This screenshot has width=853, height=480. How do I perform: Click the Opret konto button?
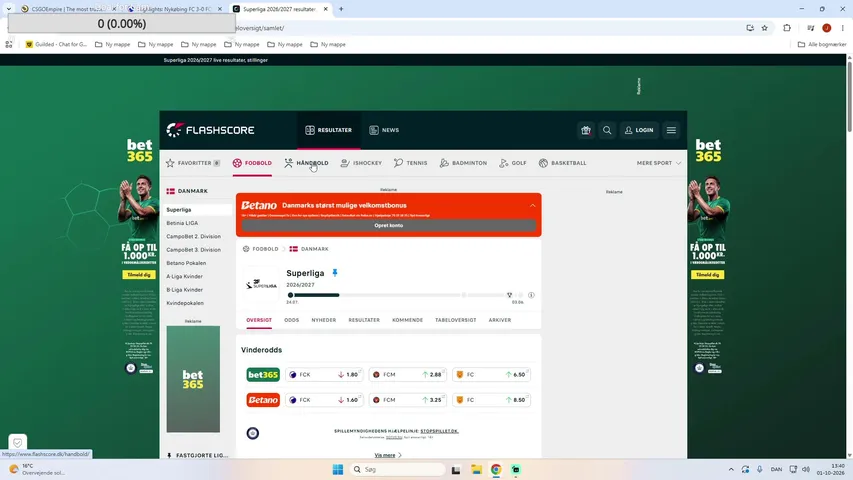(388, 225)
